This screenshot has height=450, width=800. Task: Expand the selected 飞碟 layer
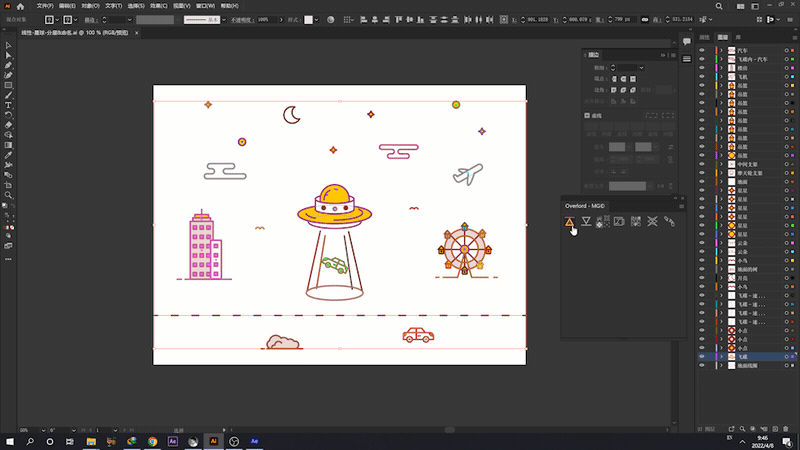tap(721, 357)
